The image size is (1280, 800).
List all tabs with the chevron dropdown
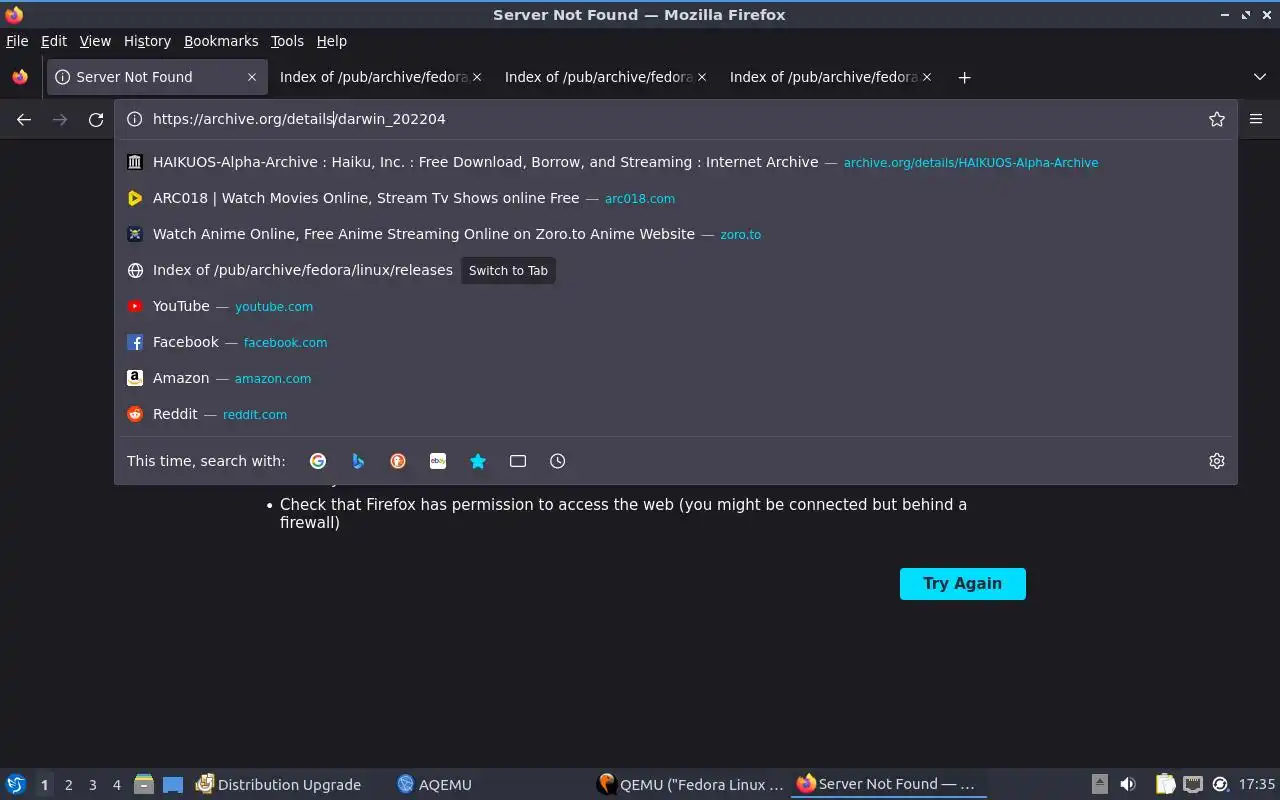pyautogui.click(x=1260, y=77)
